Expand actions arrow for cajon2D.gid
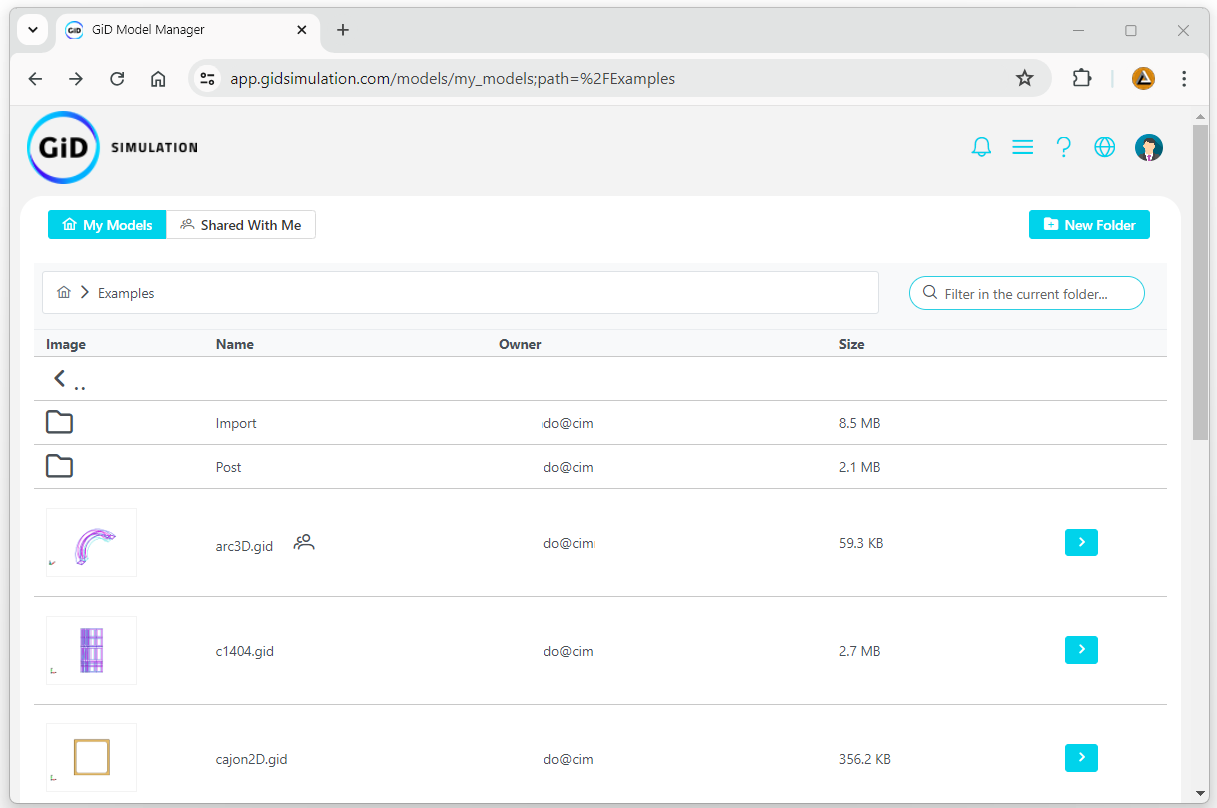The image size is (1217, 808). (1081, 758)
